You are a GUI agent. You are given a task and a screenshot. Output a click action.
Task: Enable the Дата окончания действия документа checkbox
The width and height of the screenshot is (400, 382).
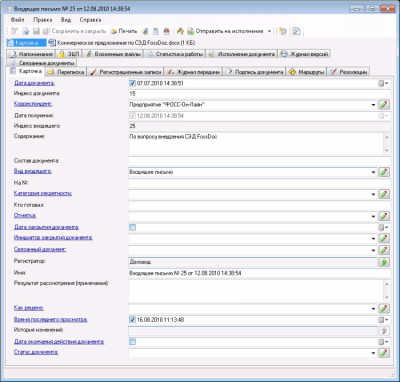132,342
